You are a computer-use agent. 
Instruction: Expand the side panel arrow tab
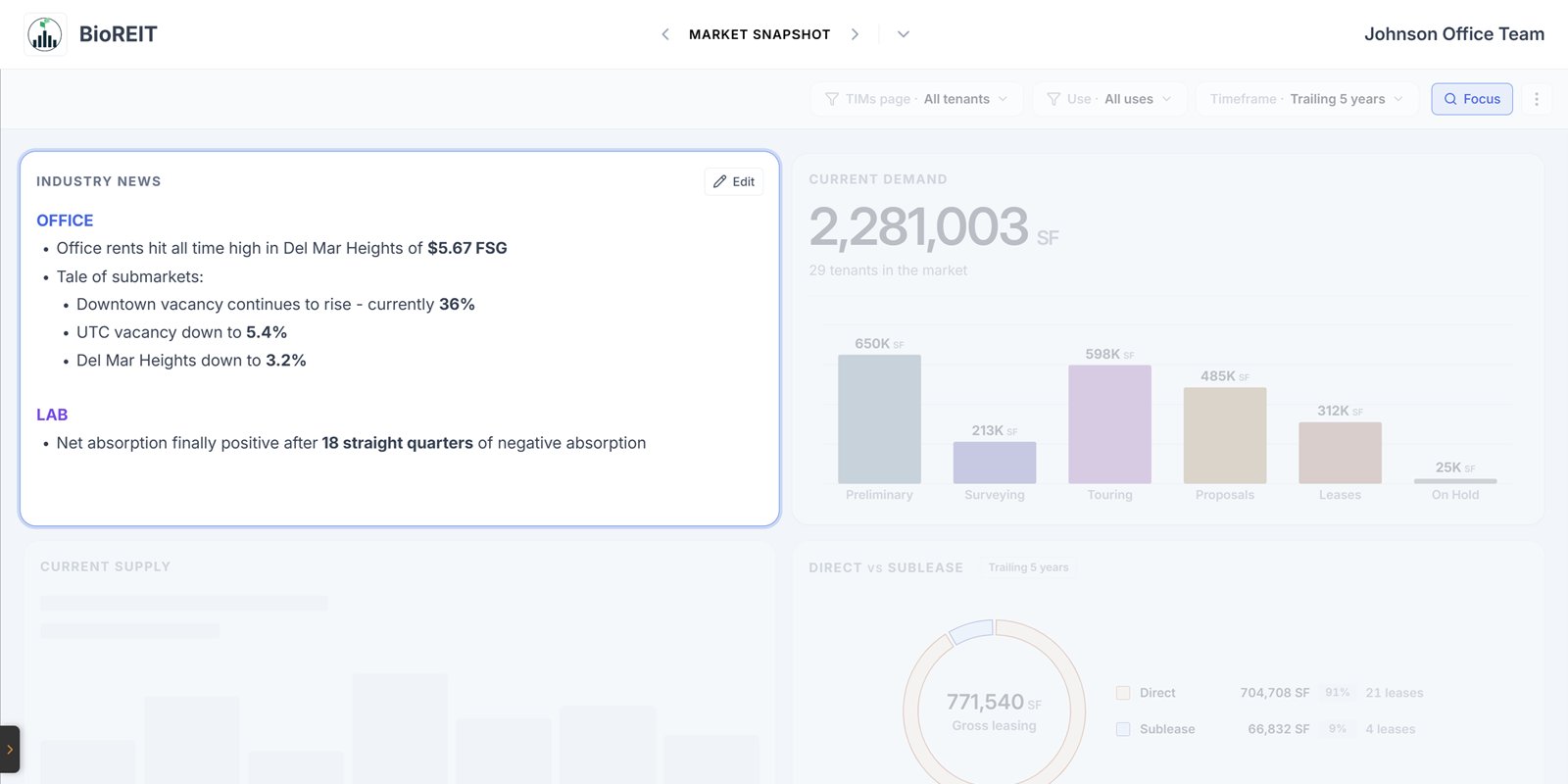coord(9,750)
